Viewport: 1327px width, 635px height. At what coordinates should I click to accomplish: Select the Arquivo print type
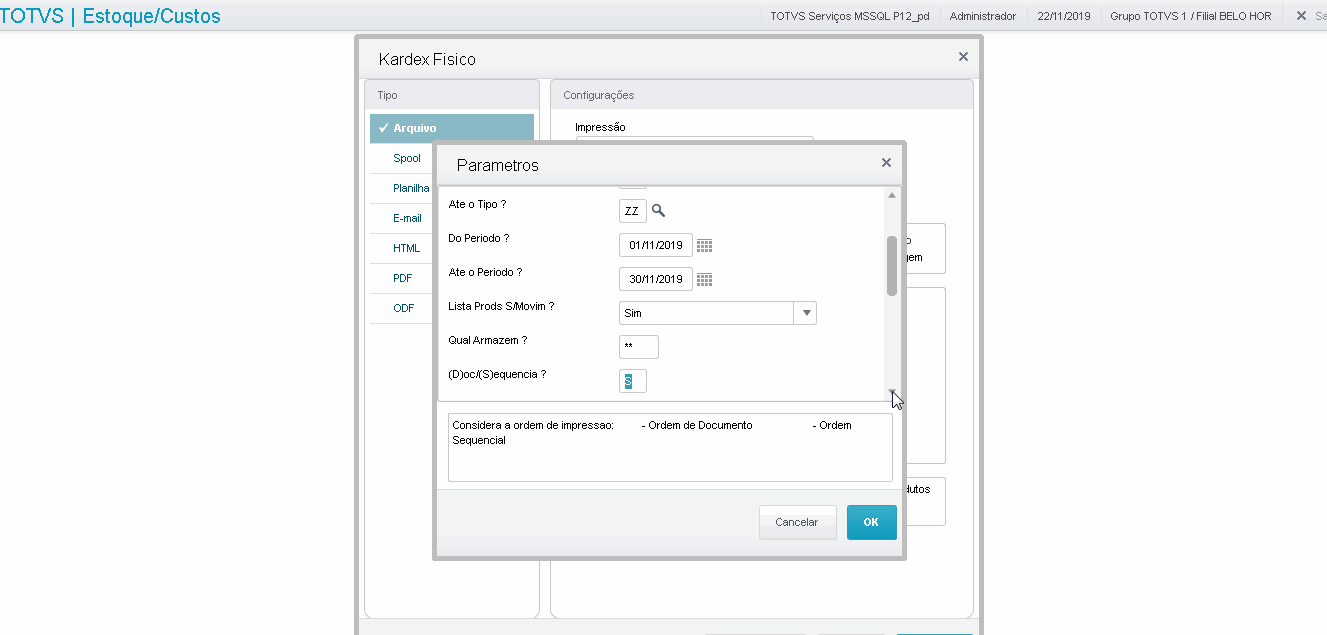point(452,128)
